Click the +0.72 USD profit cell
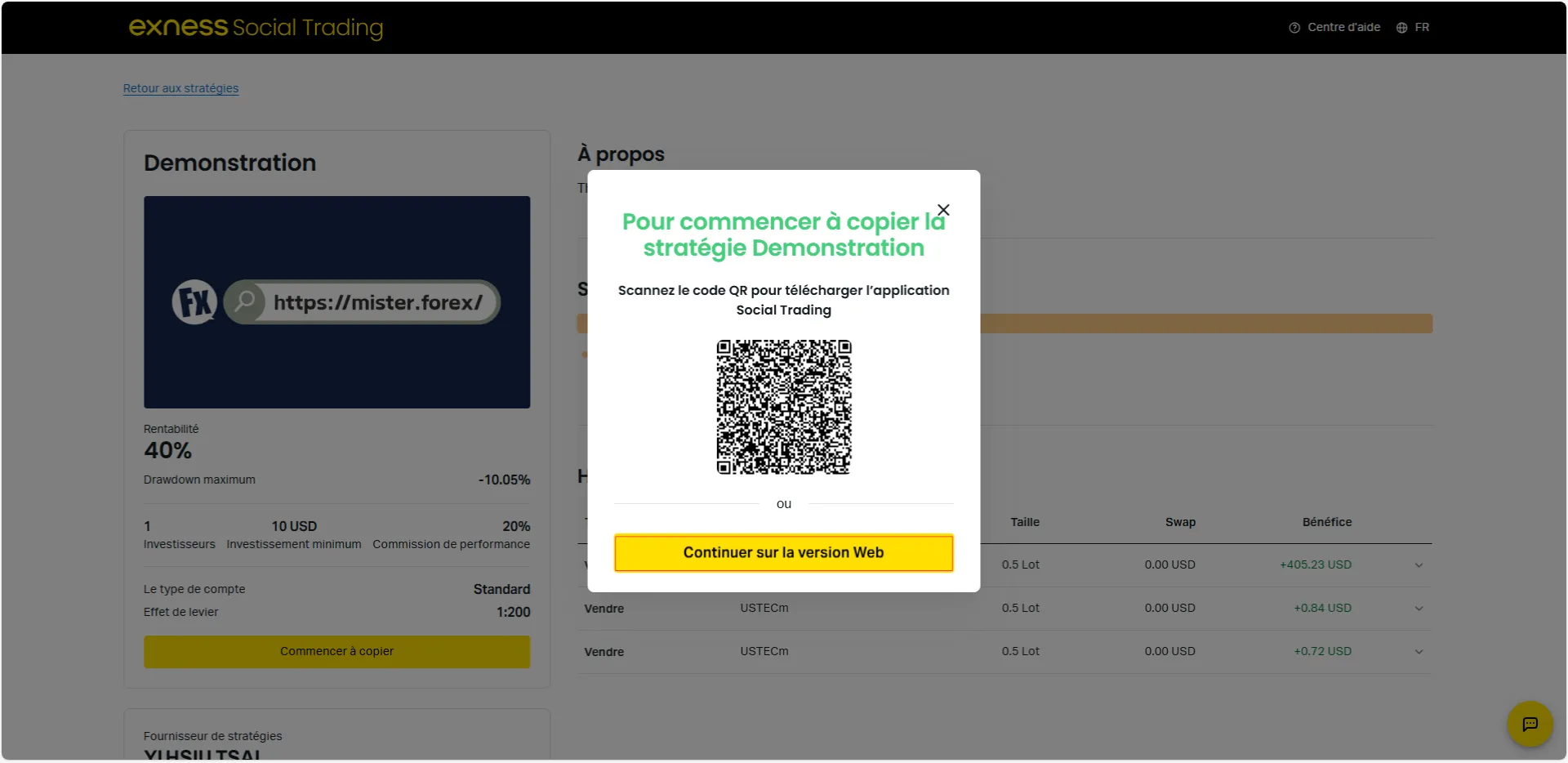This screenshot has width=1568, height=763. pos(1322,652)
